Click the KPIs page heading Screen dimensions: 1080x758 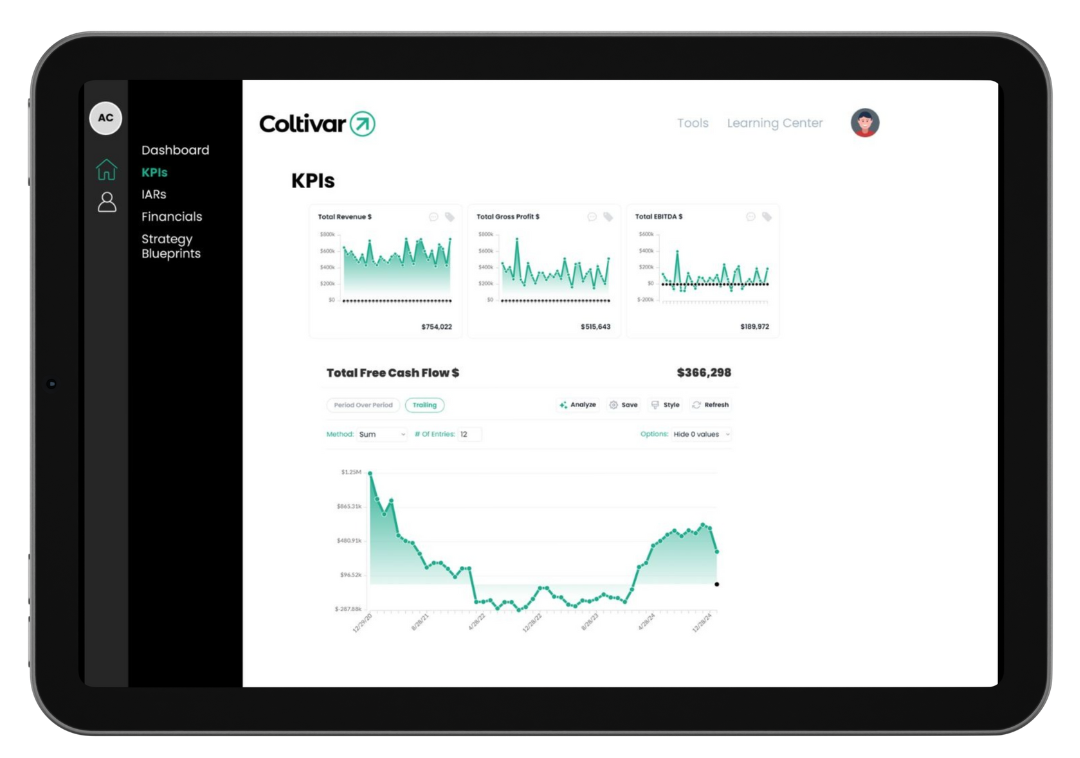click(x=313, y=180)
